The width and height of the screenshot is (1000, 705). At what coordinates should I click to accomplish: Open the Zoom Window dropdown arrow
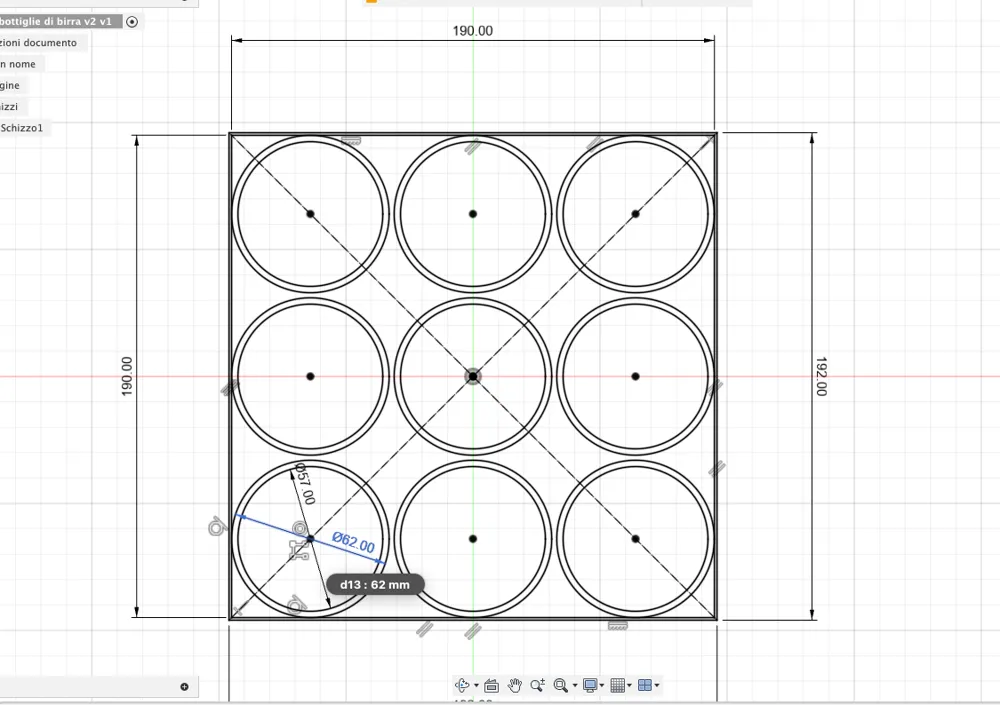[x=575, y=686]
